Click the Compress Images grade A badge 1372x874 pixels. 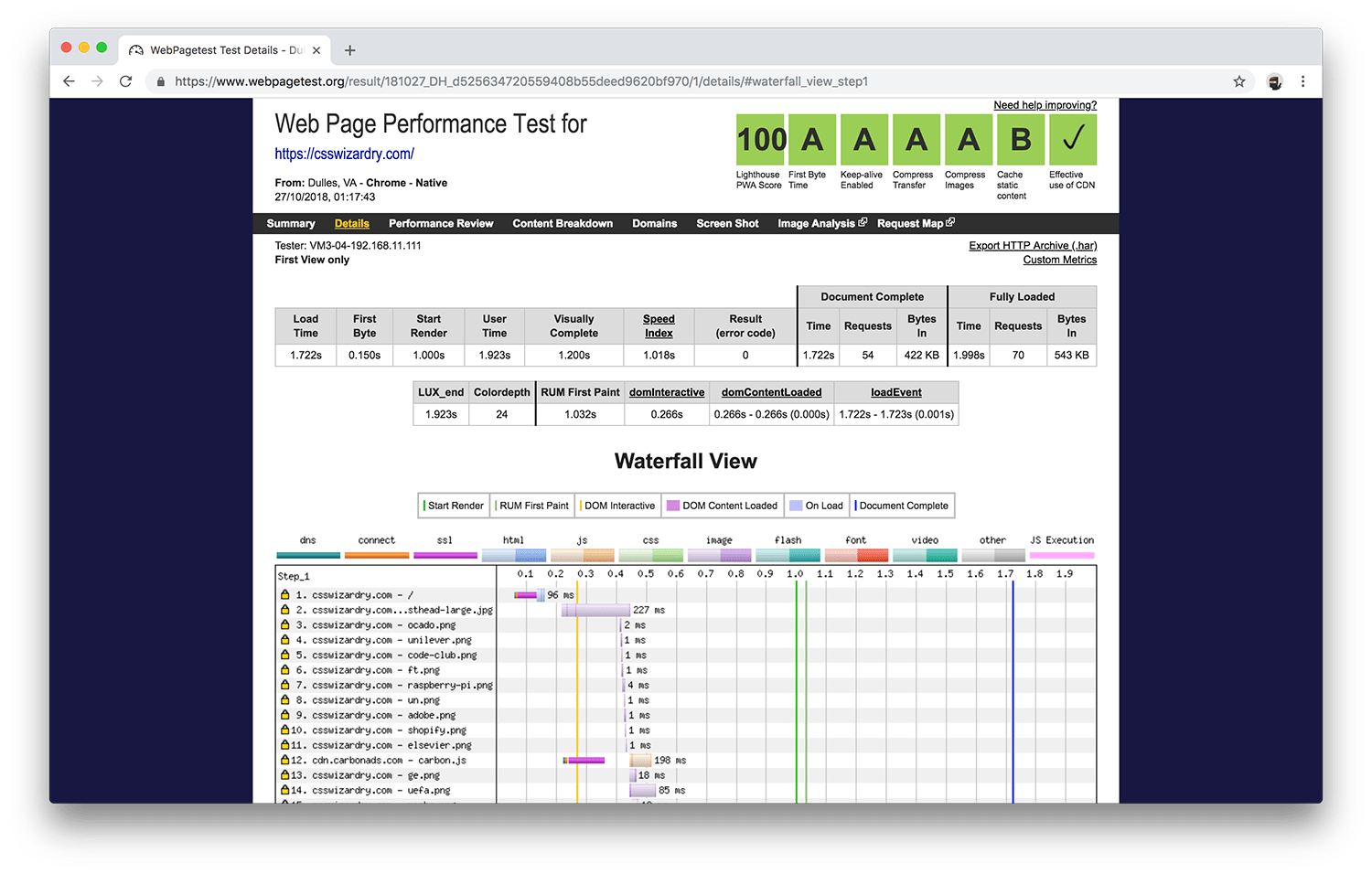(969, 140)
